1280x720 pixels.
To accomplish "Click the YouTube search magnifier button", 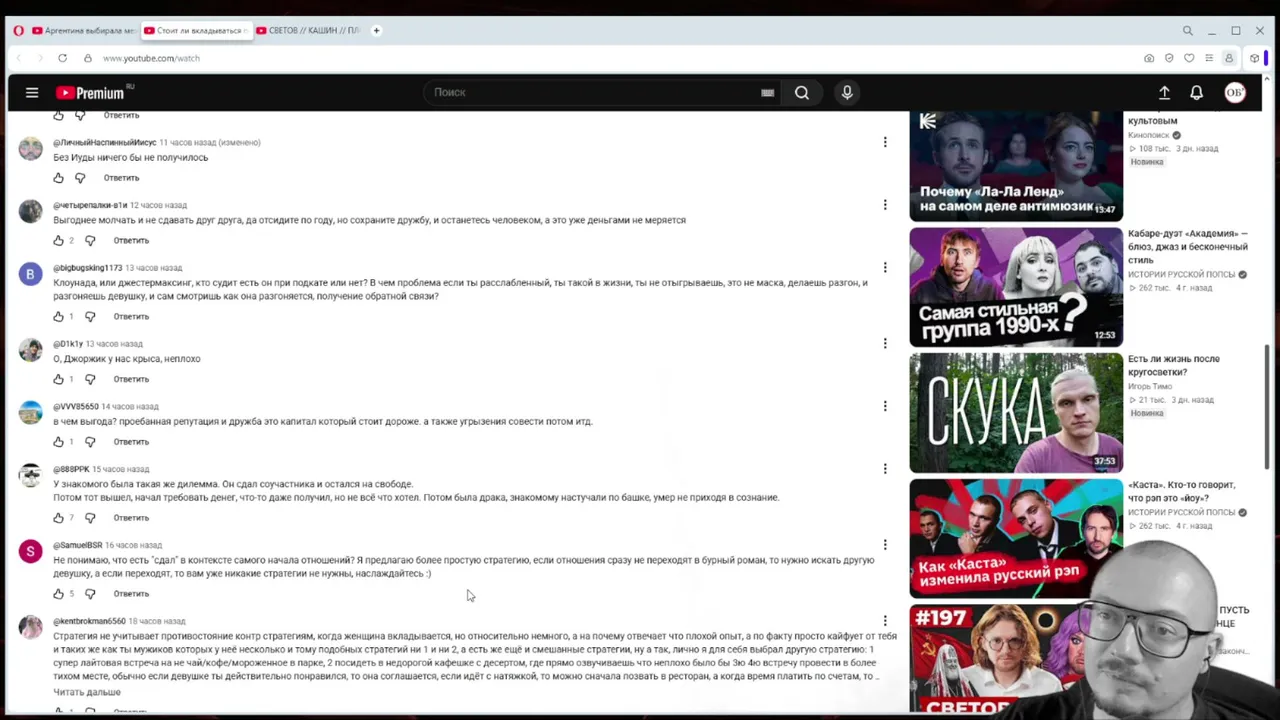I will pyautogui.click(x=802, y=93).
